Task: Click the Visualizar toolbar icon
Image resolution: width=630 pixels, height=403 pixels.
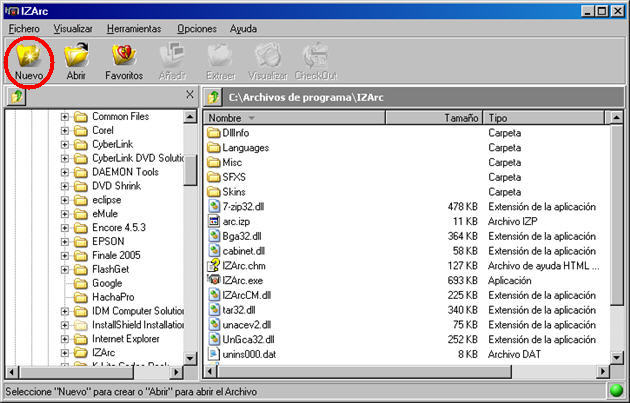Action: (268, 58)
